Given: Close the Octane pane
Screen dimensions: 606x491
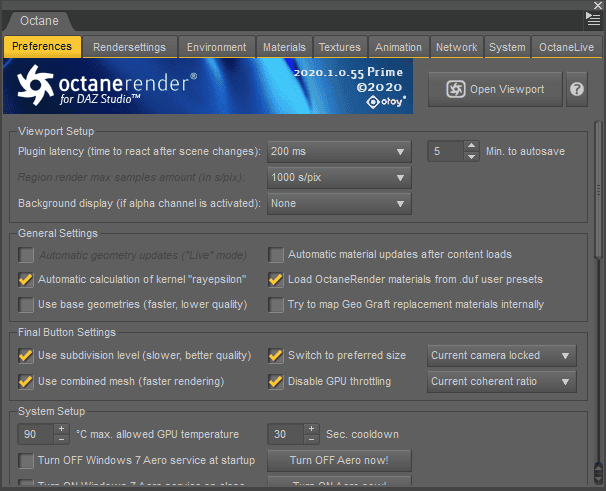Looking at the screenshot, I should click(x=597, y=5).
